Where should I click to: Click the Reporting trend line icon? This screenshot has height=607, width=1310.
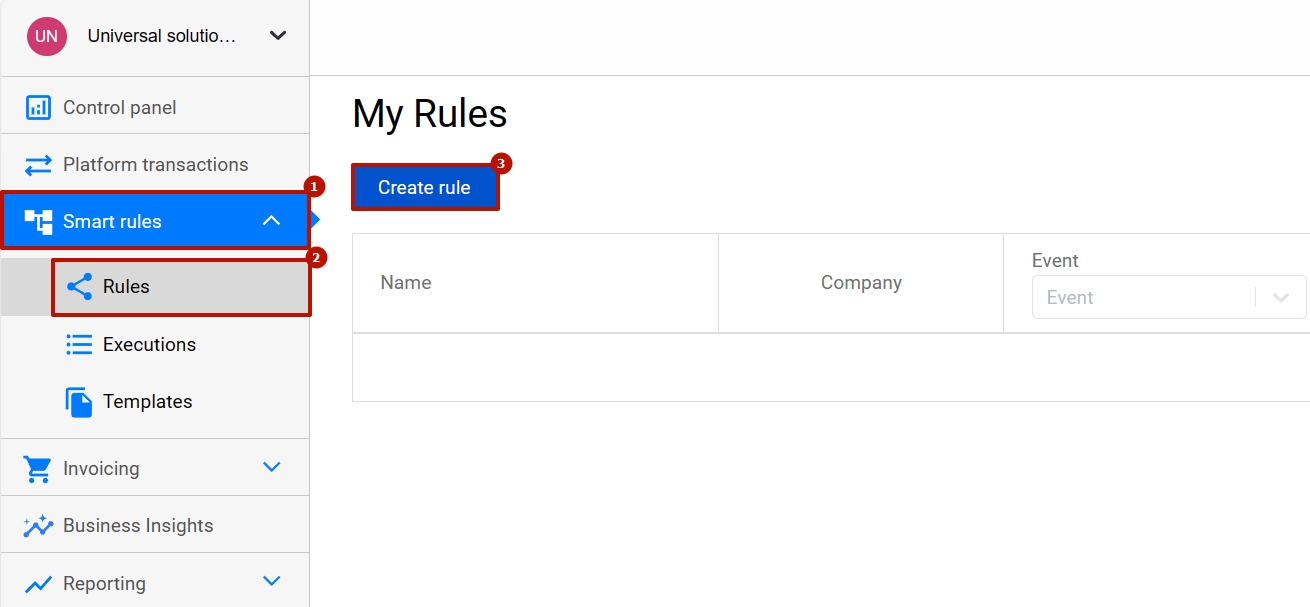click(38, 584)
